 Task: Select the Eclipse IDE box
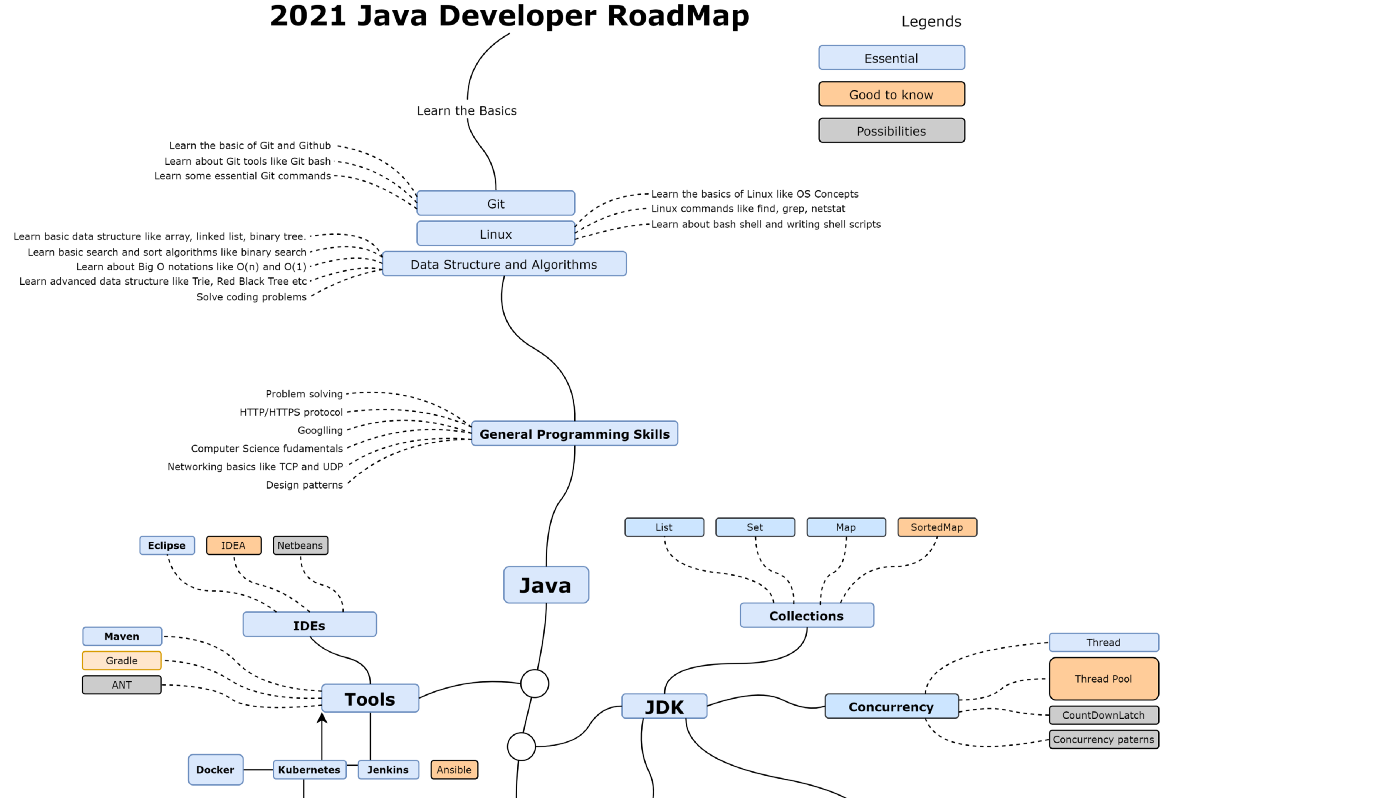point(166,545)
